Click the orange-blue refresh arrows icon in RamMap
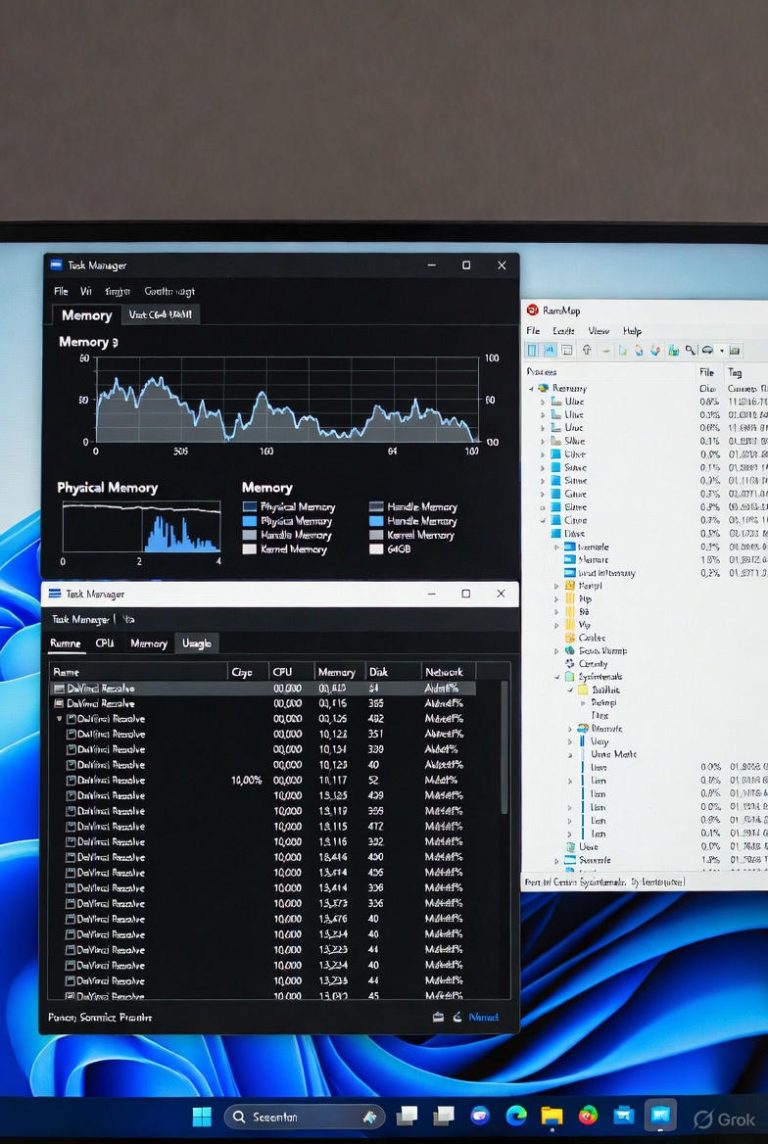The image size is (768, 1144). [638, 351]
